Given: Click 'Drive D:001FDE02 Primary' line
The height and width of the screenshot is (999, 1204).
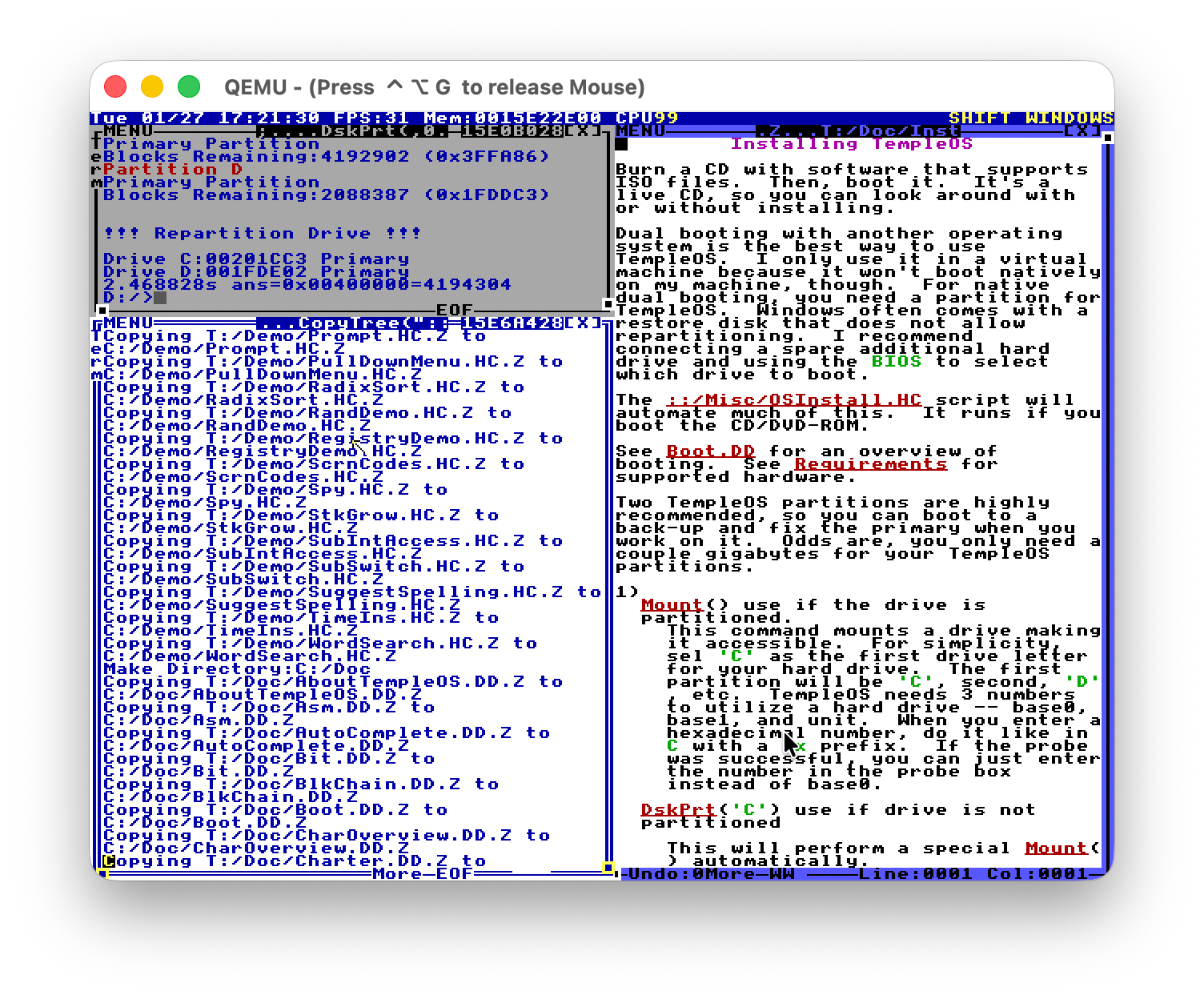Looking at the screenshot, I should coord(256,271).
